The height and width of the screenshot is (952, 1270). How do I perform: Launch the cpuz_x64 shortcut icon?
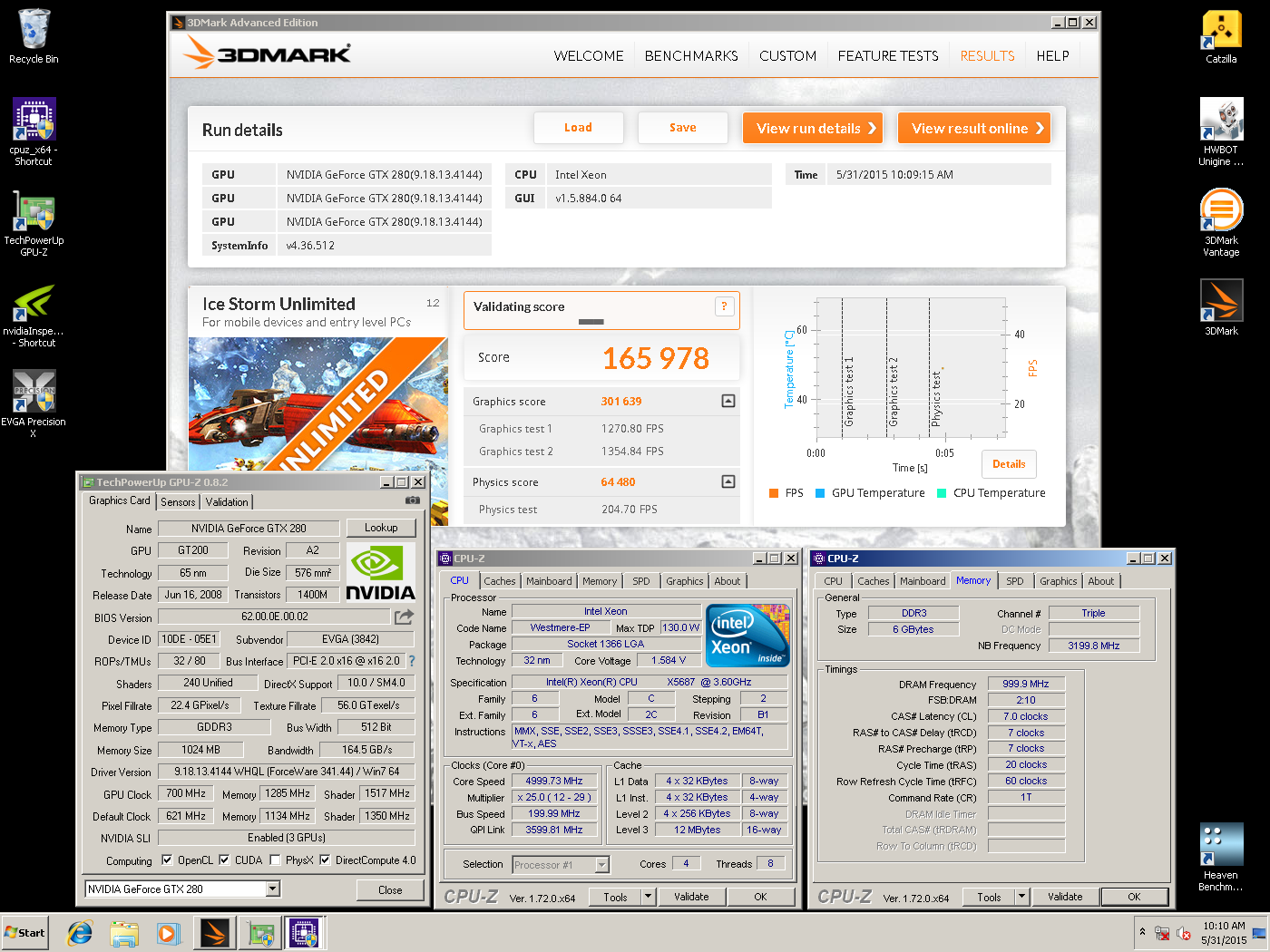34,131
